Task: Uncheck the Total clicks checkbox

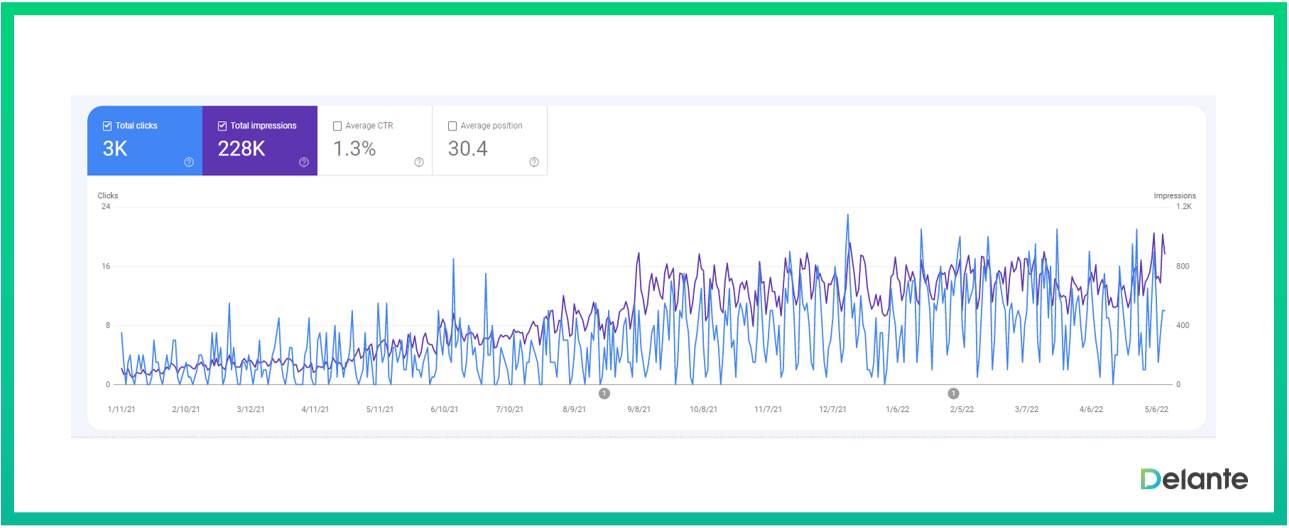Action: tap(107, 126)
